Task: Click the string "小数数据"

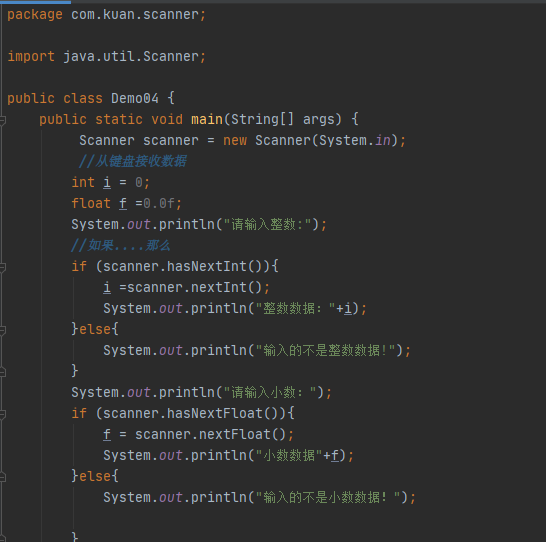Action: point(289,455)
